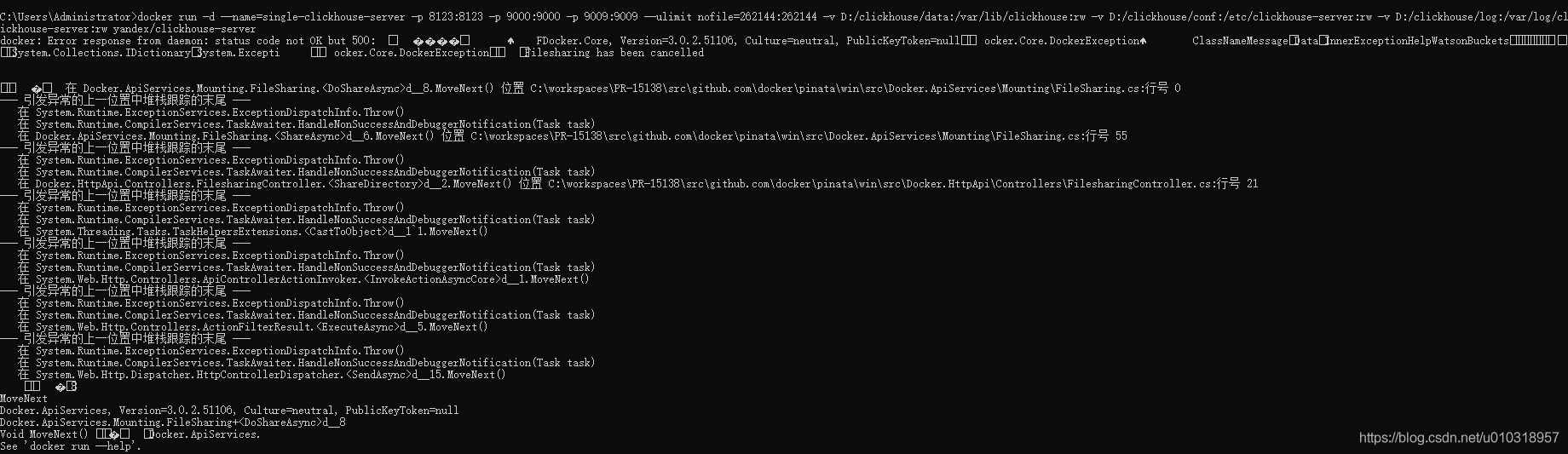Click the FilesharingController.cs line 21 path
1568x454 pixels.
pos(903,184)
